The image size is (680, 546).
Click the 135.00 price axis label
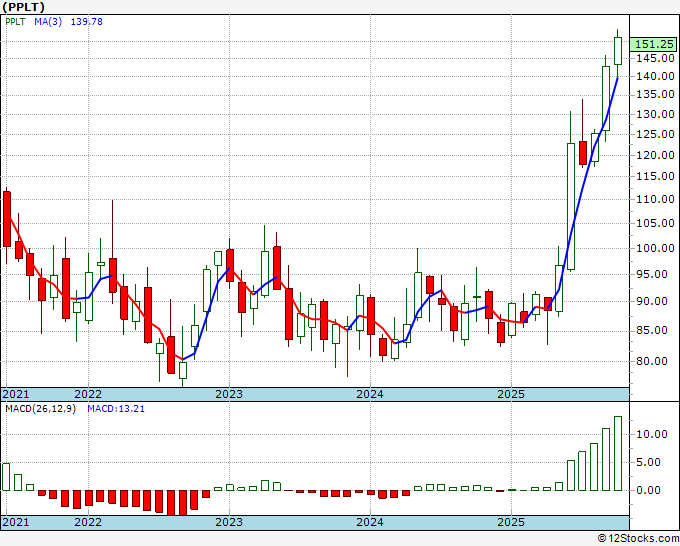tap(655, 95)
